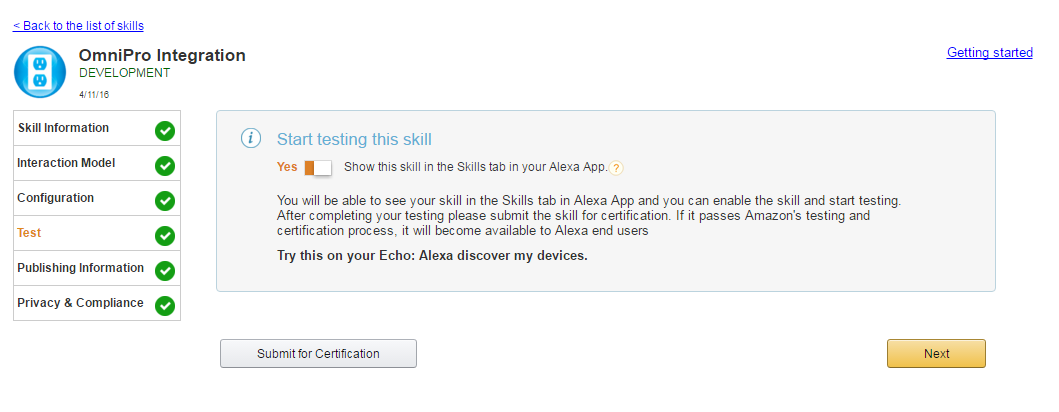Open the Configuration section
Screen dimensions: 1059x412
tap(55, 198)
